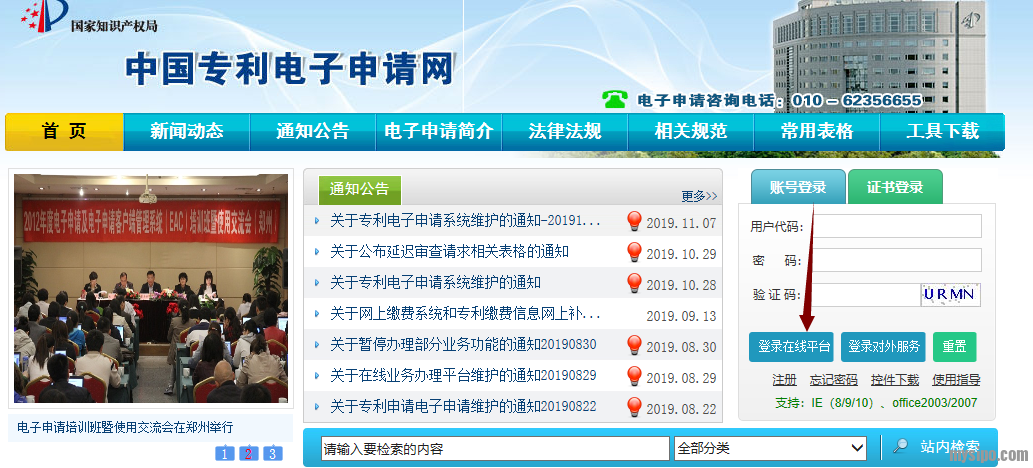Click the magnifier icon beside 站内检索
The width and height of the screenshot is (1033, 468).
(900, 447)
